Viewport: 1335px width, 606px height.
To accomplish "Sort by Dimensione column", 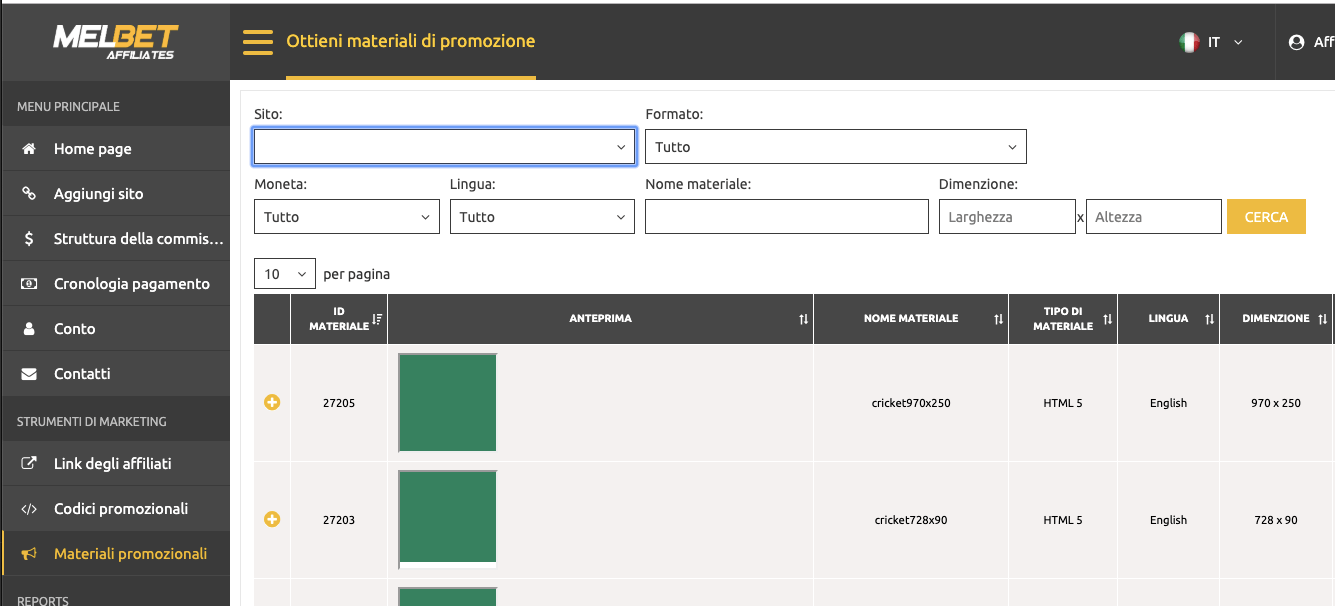I will click(x=1323, y=319).
